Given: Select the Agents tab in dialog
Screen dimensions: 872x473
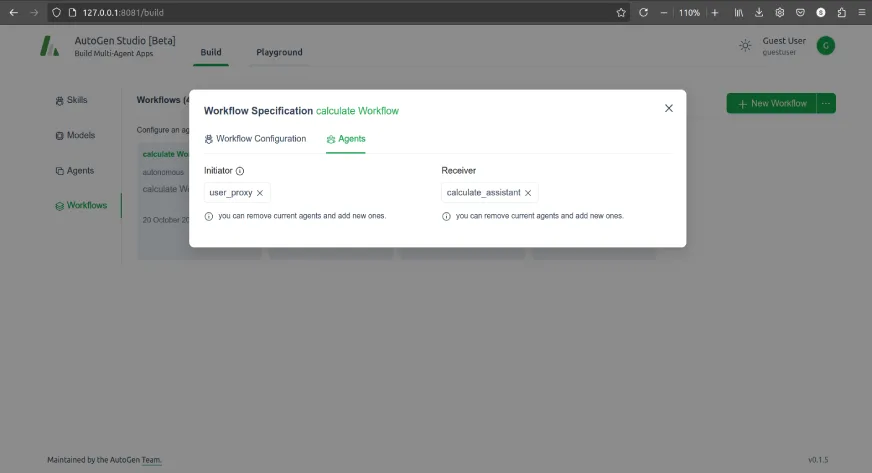Looking at the screenshot, I should (x=346, y=139).
